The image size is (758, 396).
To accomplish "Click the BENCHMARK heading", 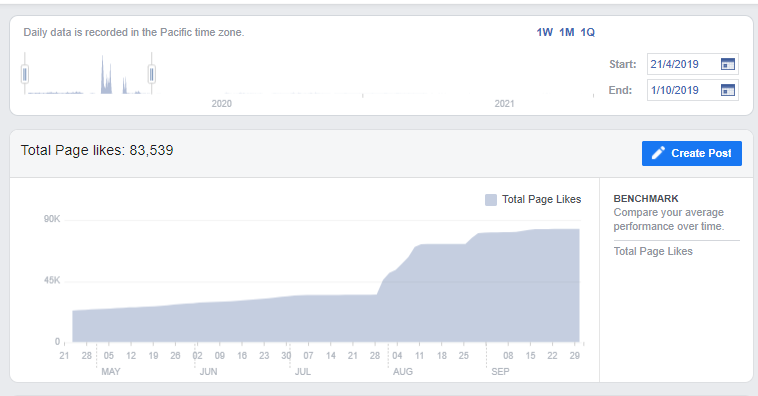I will click(646, 198).
